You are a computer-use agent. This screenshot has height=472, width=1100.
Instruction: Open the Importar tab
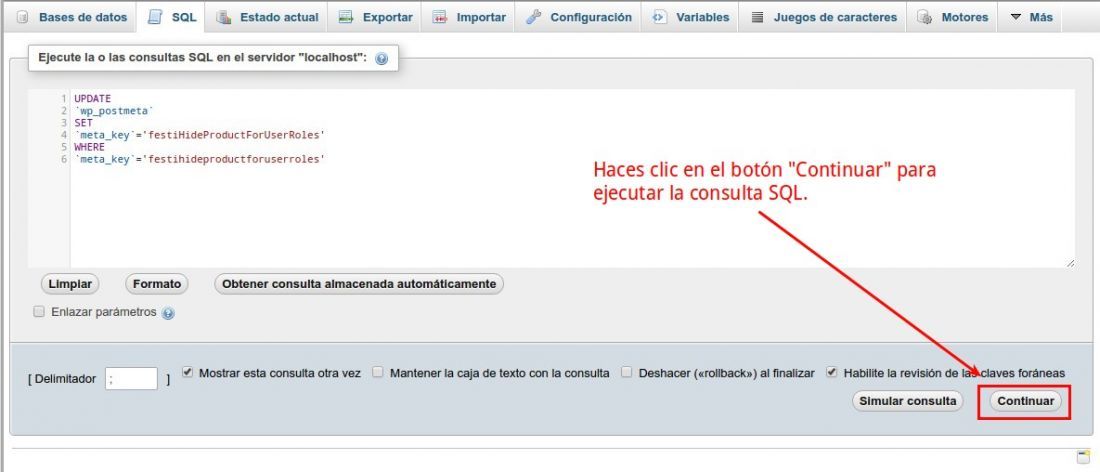[469, 17]
